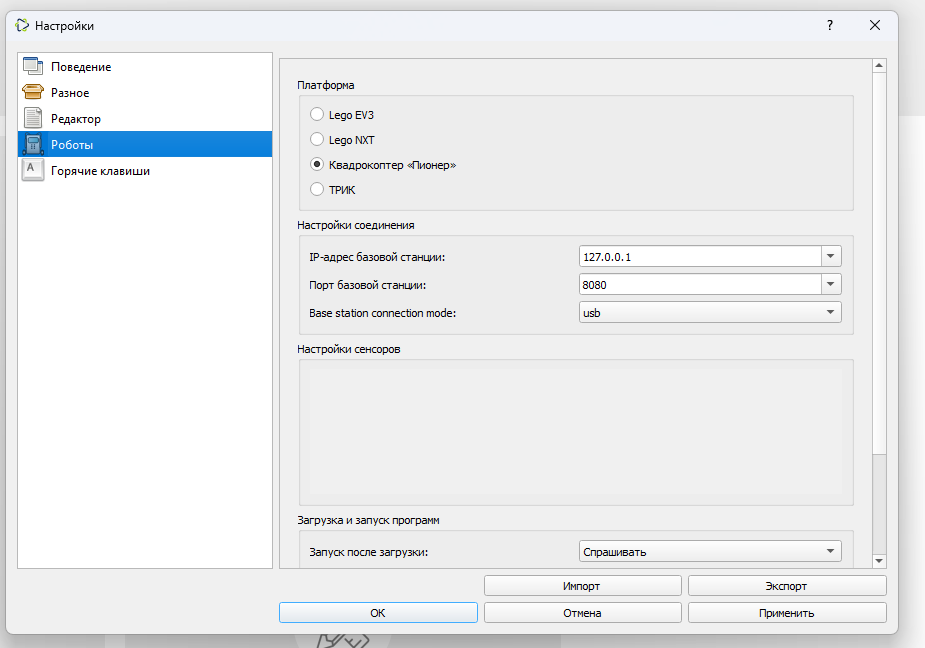Open the Горячие клавиши section
The width and height of the screenshot is (925, 648).
(x=145, y=171)
